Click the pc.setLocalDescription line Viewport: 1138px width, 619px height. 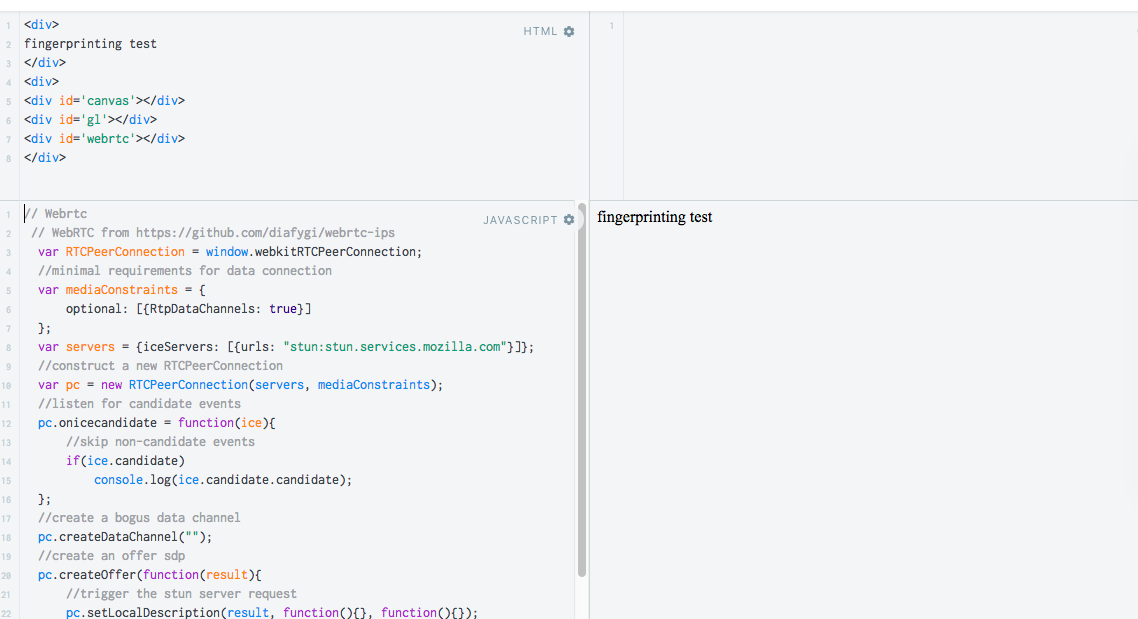[272, 612]
